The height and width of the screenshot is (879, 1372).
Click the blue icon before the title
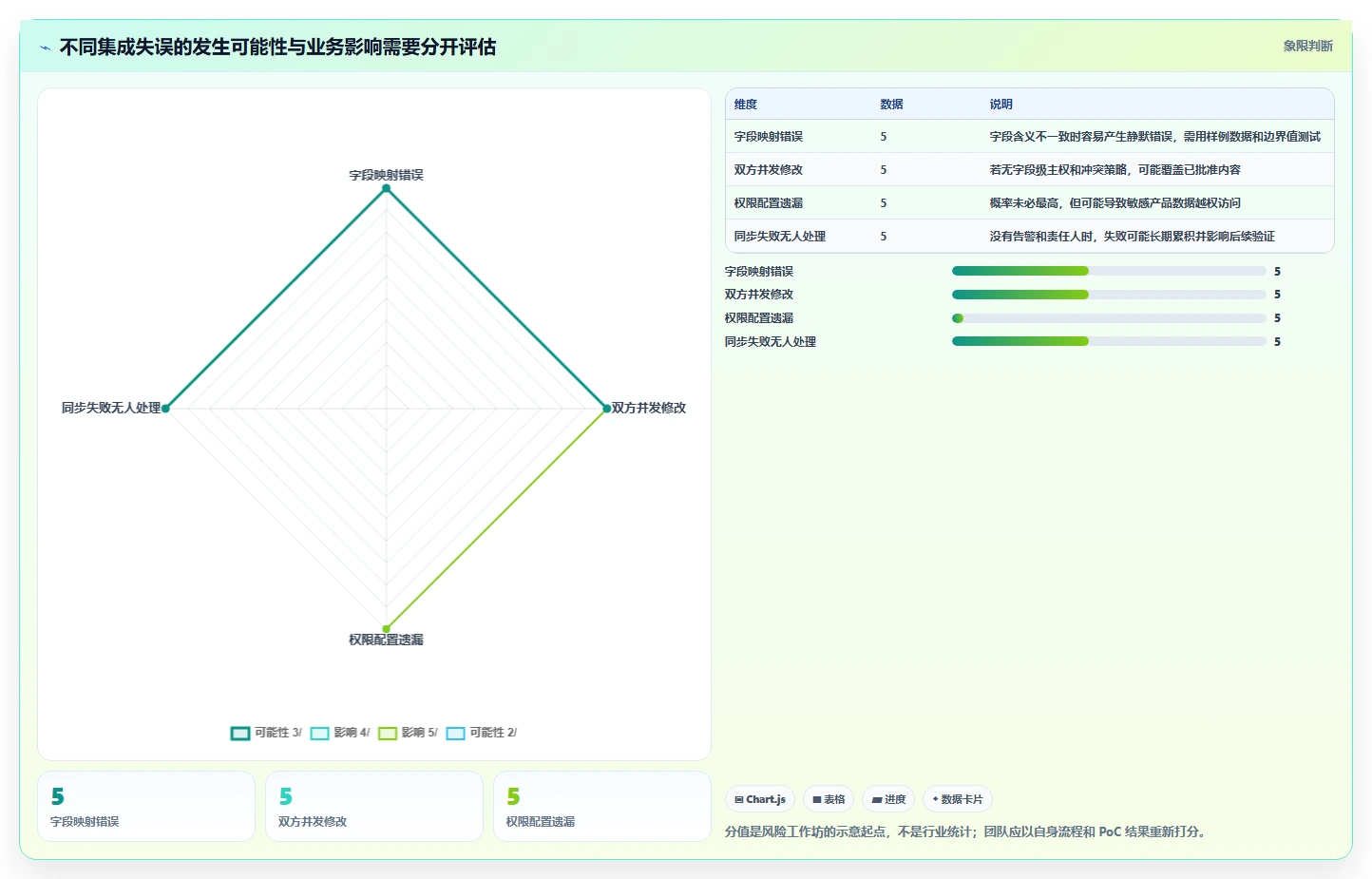click(x=45, y=48)
